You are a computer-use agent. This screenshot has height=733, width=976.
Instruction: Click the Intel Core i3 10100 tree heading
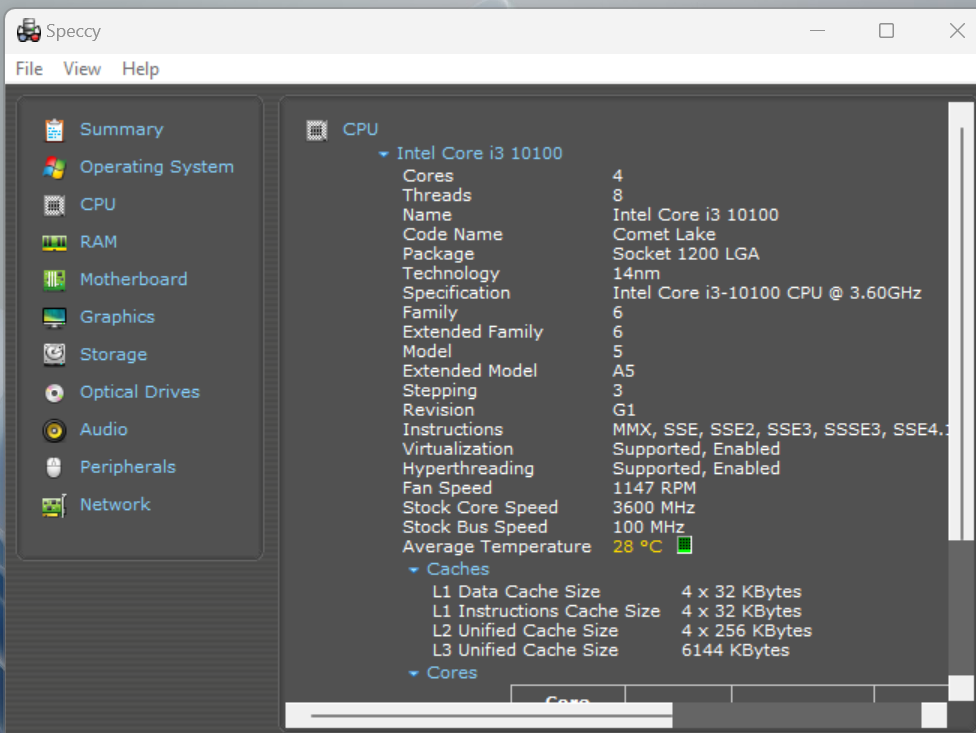[480, 153]
